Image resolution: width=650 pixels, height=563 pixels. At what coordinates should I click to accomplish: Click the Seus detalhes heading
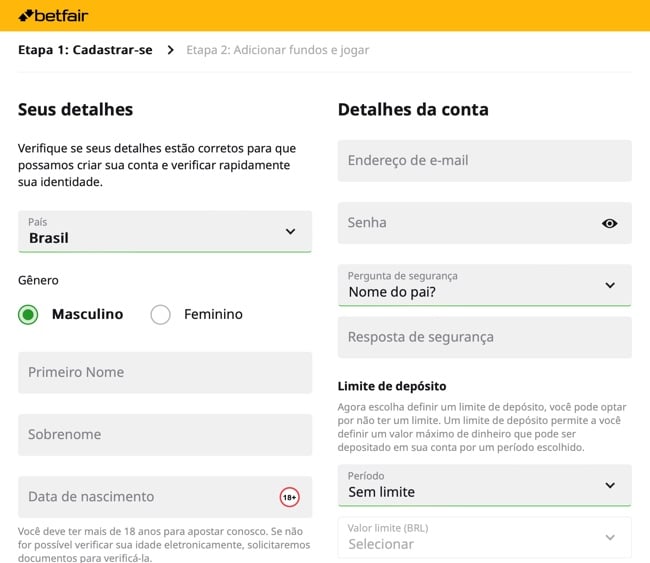pyautogui.click(x=75, y=110)
